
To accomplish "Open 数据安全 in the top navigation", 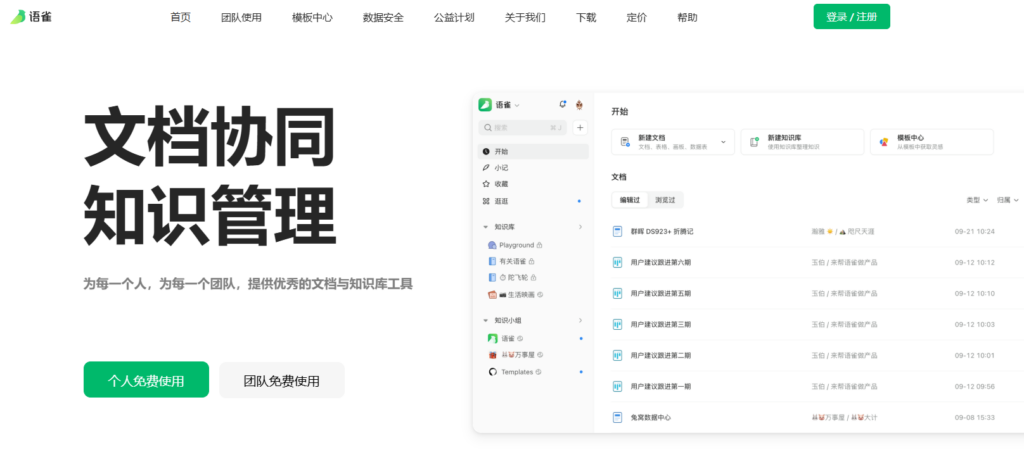I will 383,18.
